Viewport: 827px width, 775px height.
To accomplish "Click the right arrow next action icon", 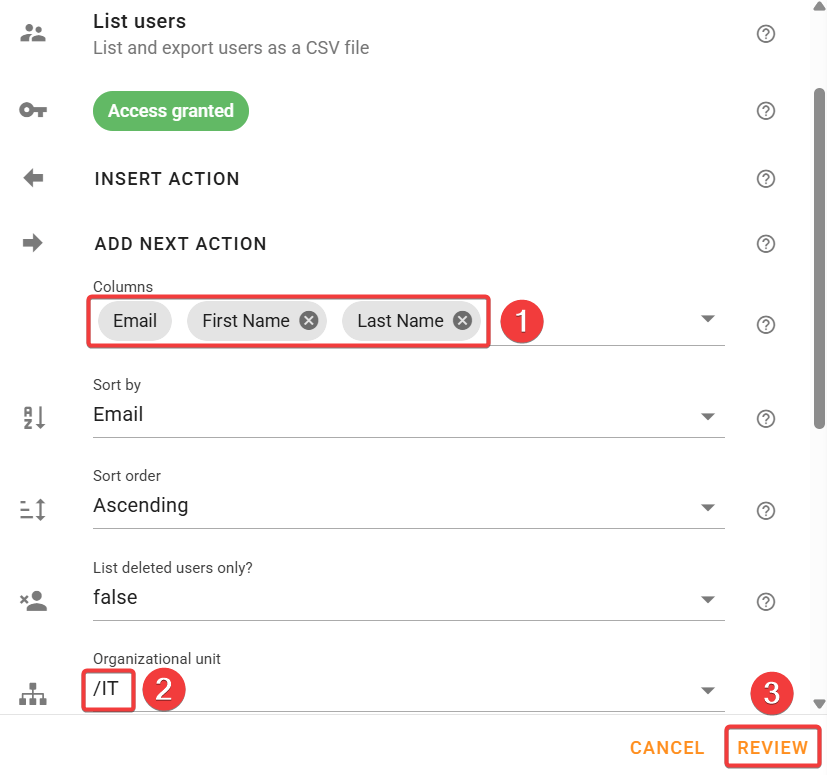I will click(33, 243).
